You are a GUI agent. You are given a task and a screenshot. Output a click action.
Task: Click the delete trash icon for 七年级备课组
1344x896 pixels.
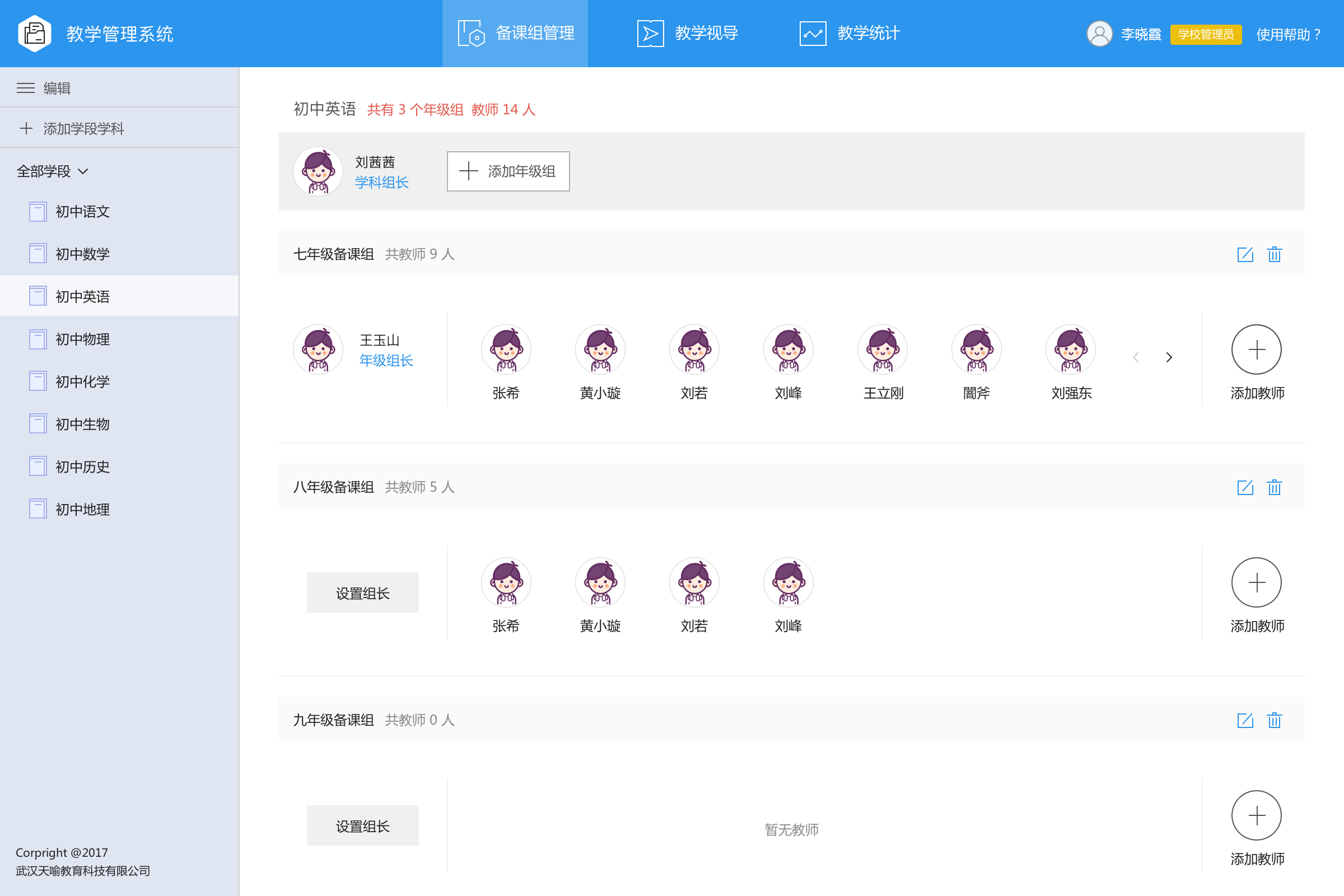coord(1275,254)
